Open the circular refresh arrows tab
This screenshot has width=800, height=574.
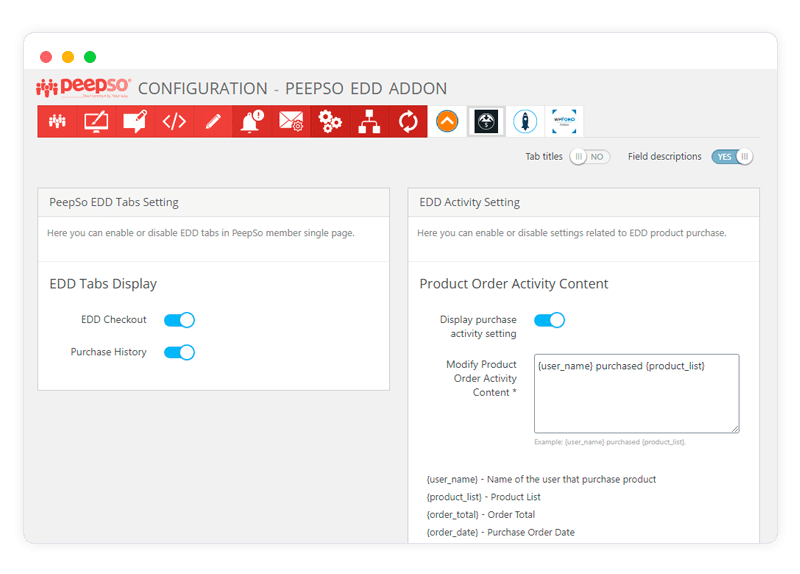coord(408,121)
